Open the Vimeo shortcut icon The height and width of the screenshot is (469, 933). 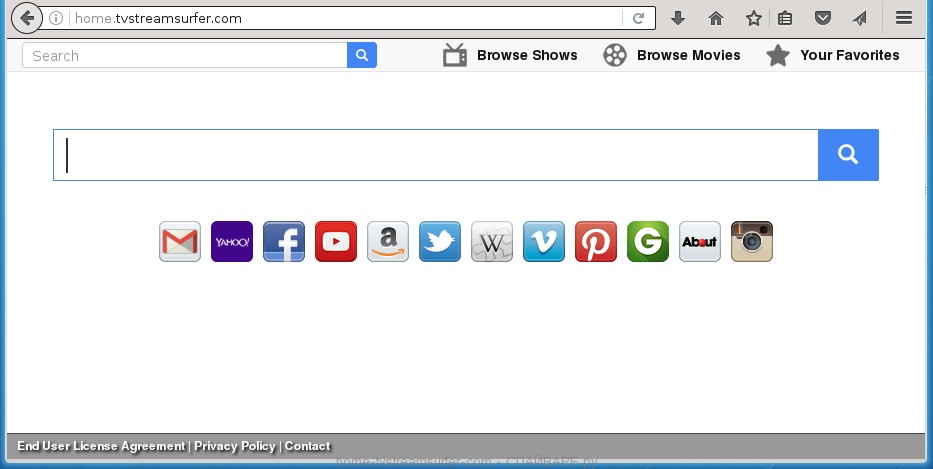tap(544, 242)
